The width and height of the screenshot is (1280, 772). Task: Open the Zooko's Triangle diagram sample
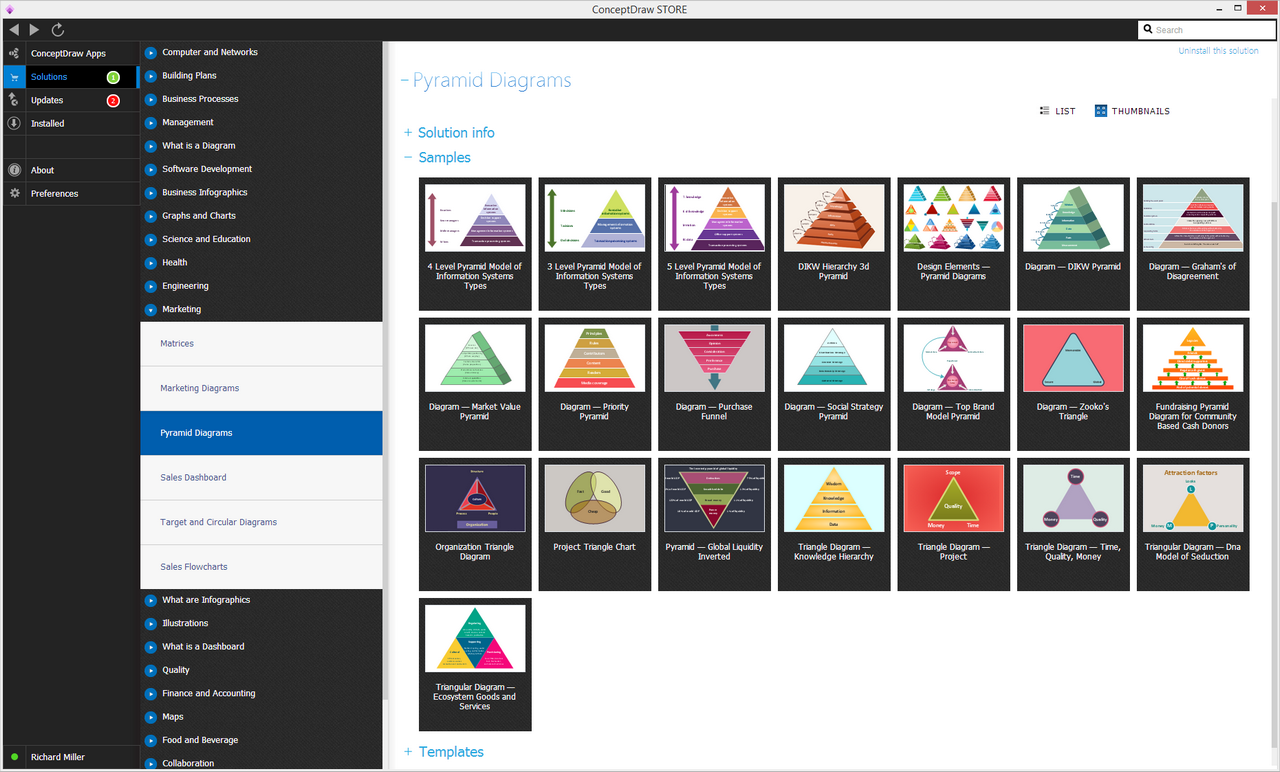click(1073, 384)
